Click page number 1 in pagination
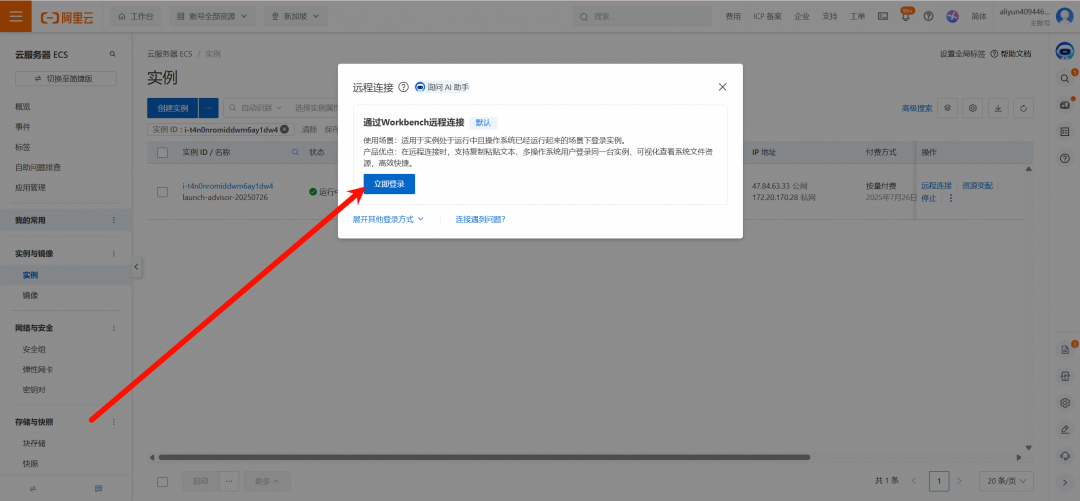Image resolution: width=1080 pixels, height=501 pixels. (x=939, y=480)
